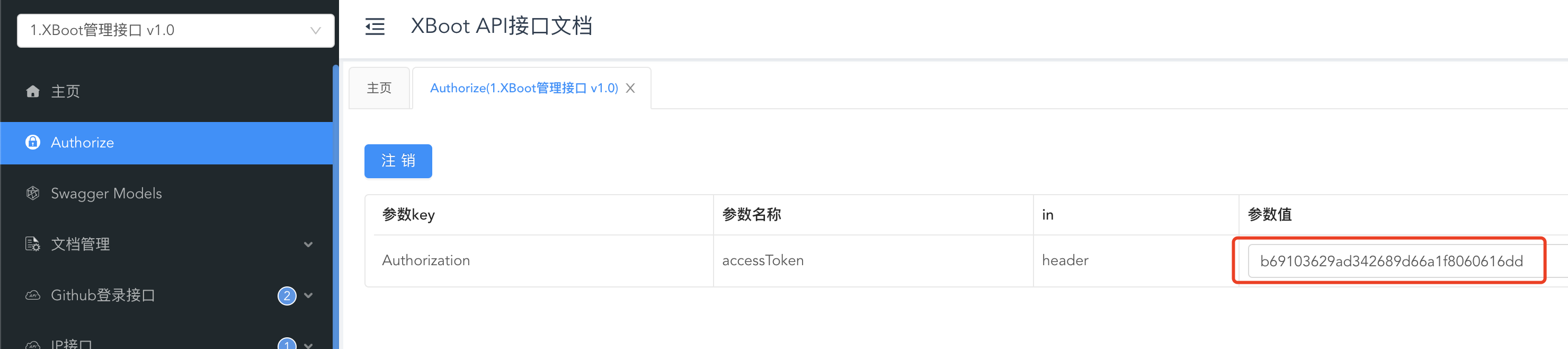Click the badge showing 2 on Github登录接口
This screenshot has width=1568, height=349.
coord(287,295)
